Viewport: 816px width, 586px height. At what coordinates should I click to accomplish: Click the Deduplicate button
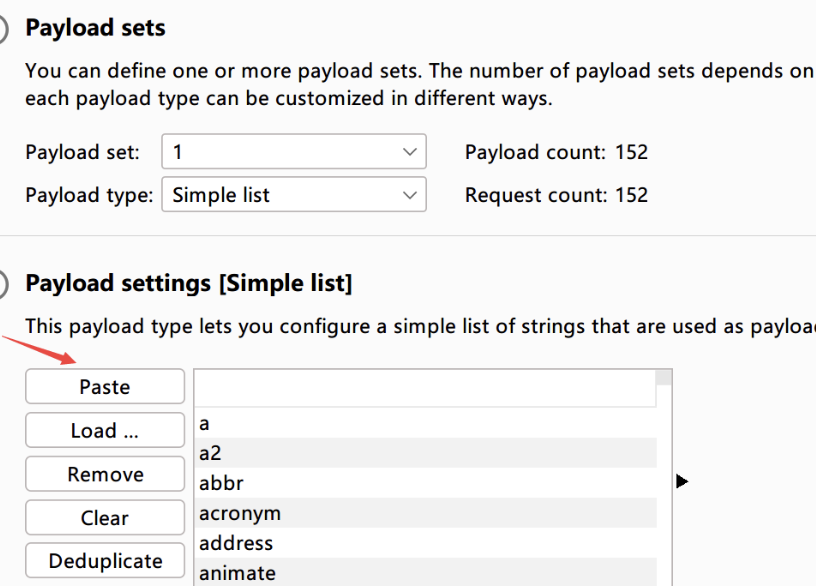tap(105, 561)
